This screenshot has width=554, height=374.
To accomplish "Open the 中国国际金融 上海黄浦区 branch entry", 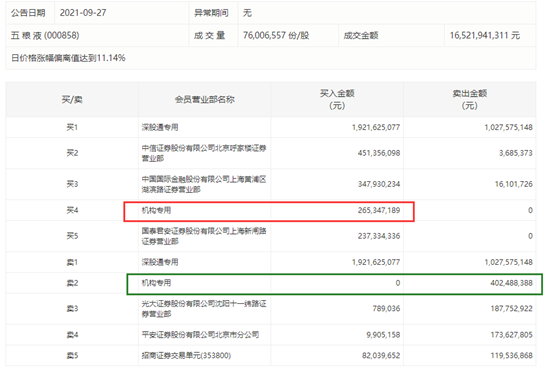I will pyautogui.click(x=204, y=184).
